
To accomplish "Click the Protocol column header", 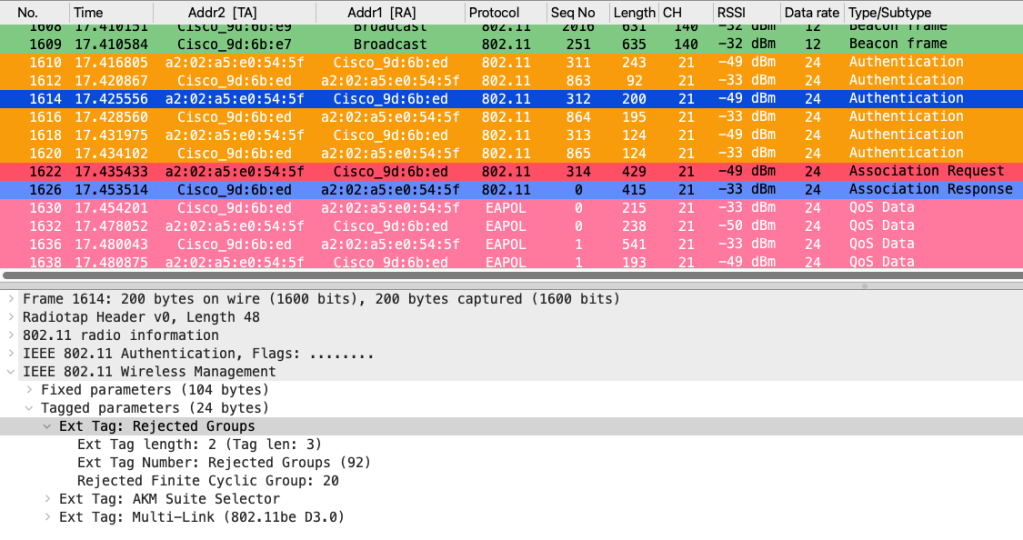I will 494,13.
